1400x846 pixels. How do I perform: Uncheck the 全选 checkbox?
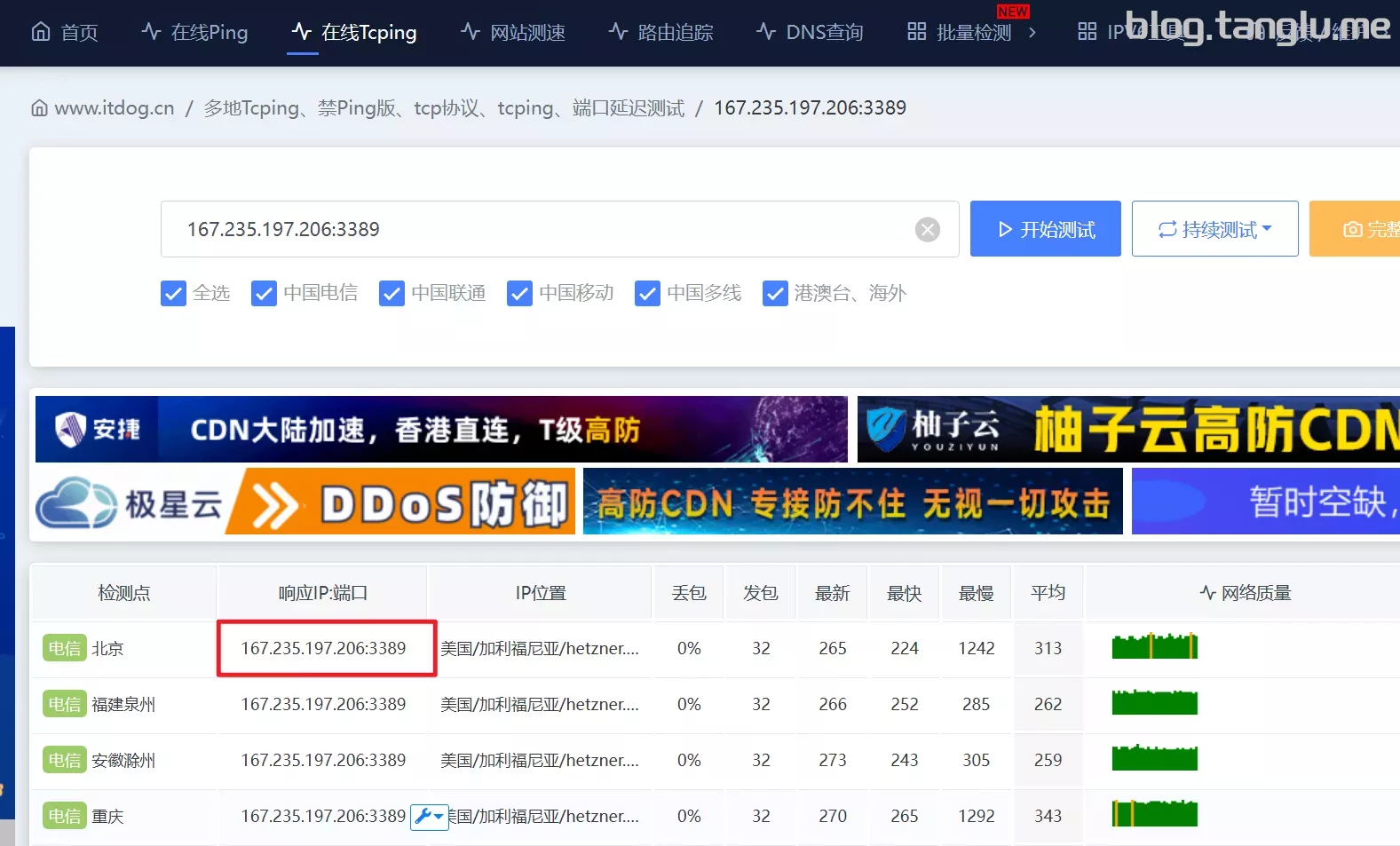pos(173,293)
